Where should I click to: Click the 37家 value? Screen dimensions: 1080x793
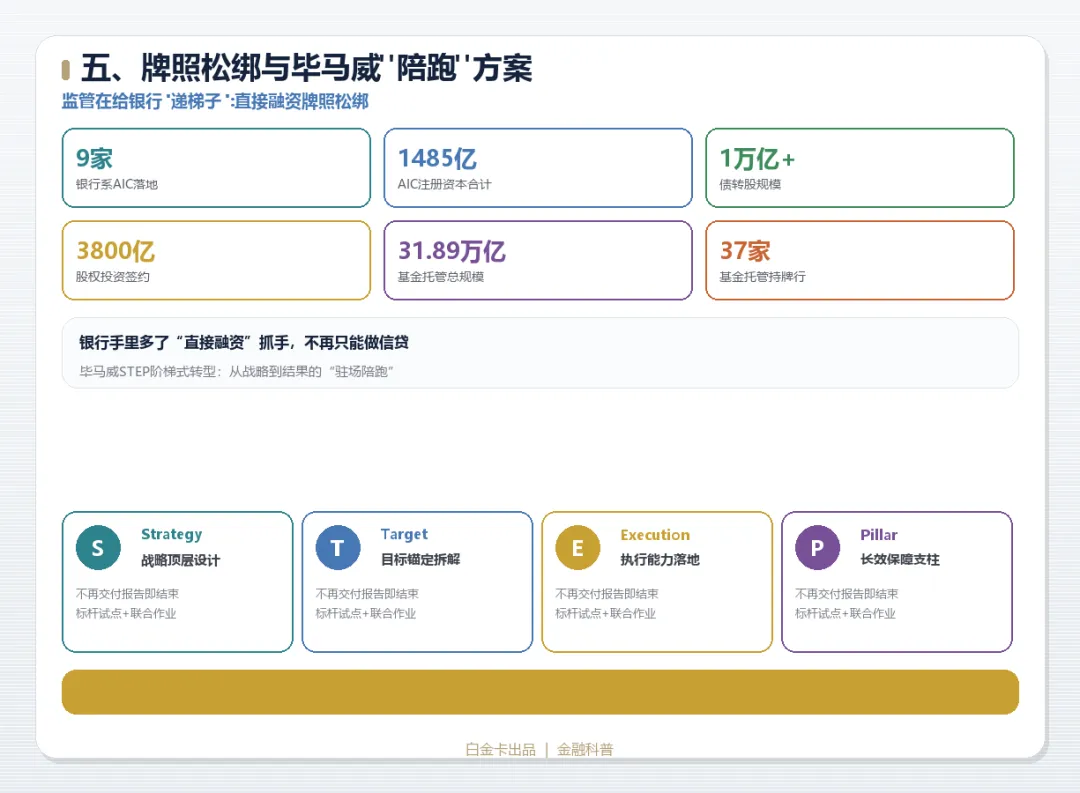[745, 251]
